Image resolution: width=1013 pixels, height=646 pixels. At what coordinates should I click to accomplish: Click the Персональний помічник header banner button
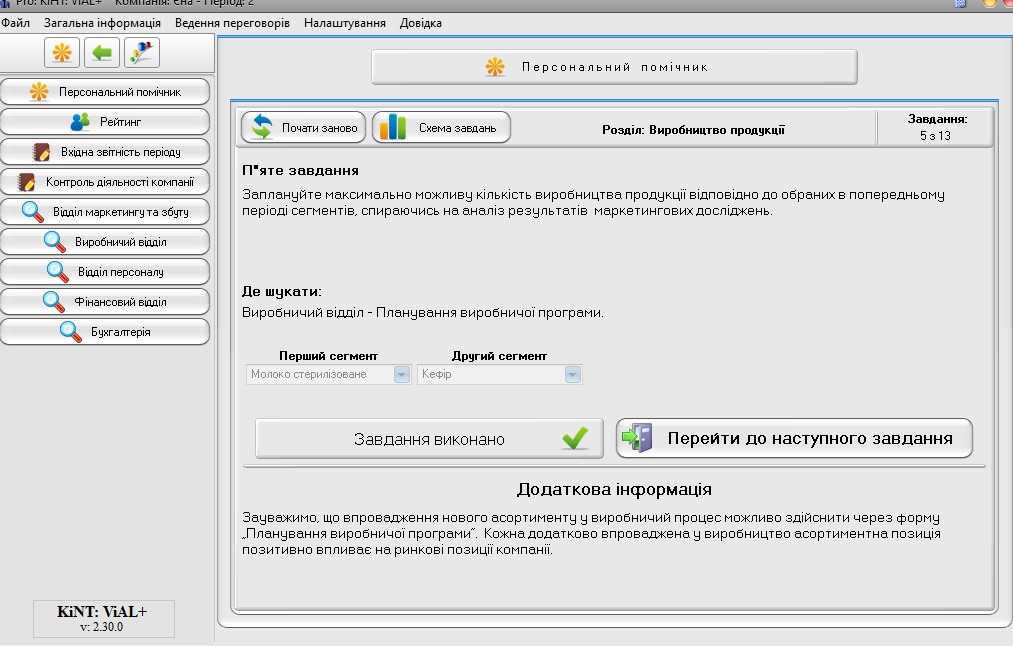(x=614, y=67)
